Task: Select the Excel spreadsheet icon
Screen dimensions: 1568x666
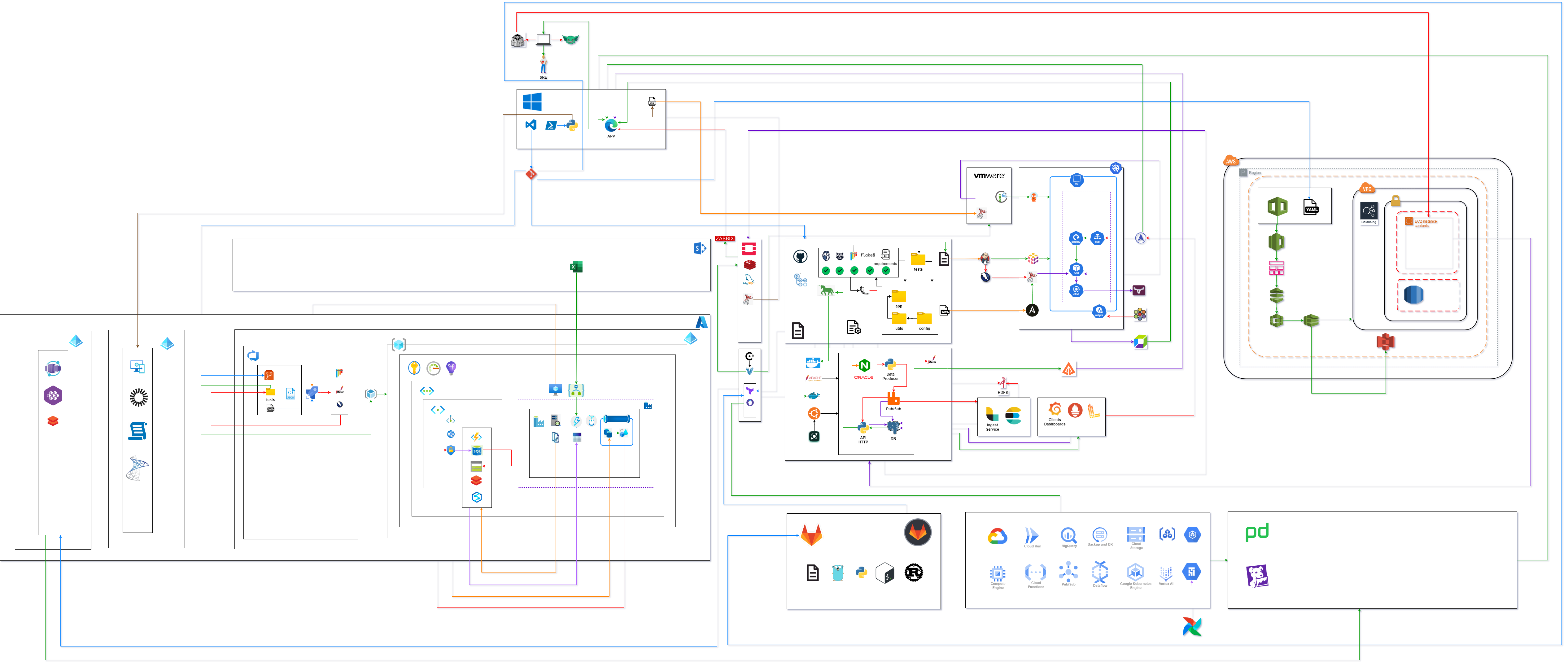Action: (x=576, y=267)
